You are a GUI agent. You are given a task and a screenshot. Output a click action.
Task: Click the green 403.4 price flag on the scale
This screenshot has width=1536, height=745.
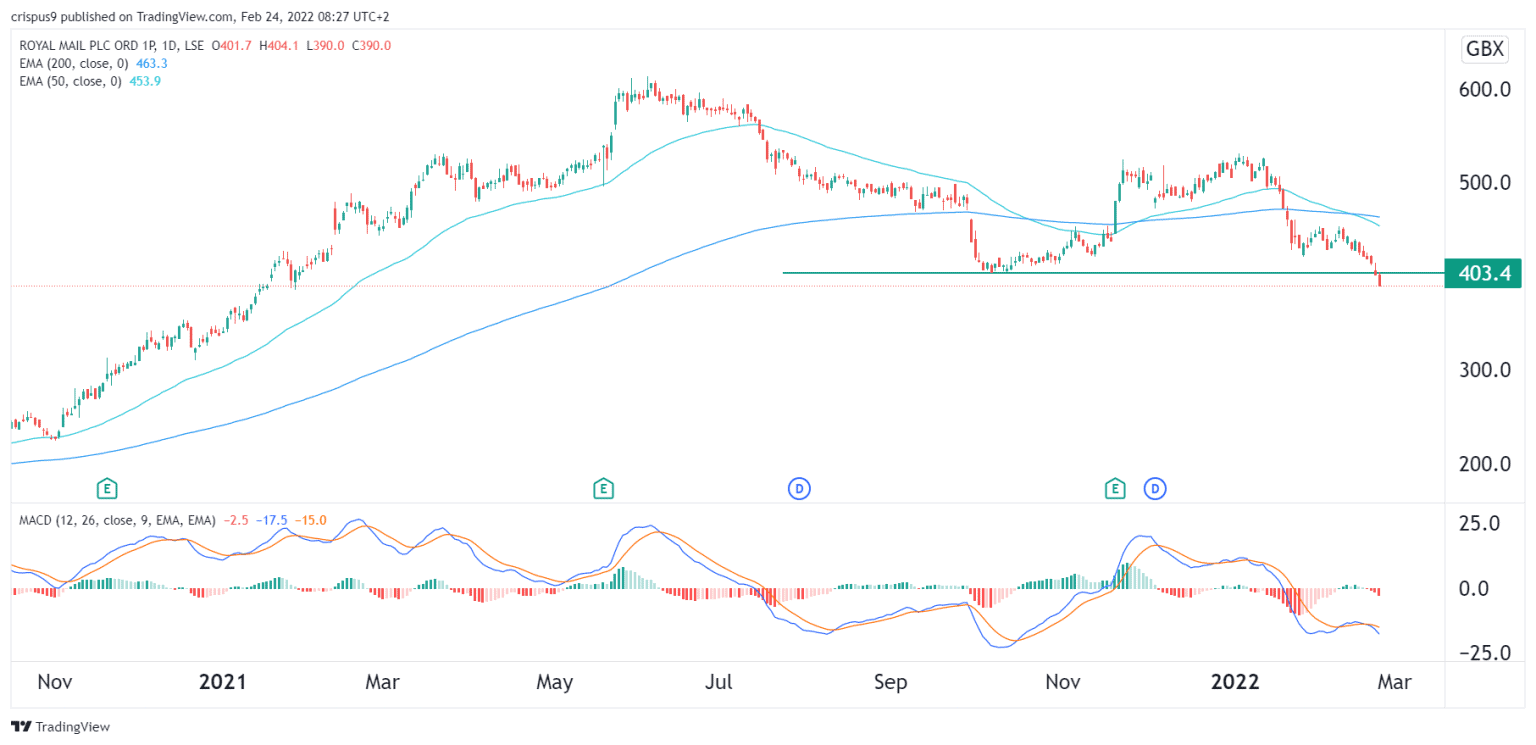click(x=1484, y=272)
